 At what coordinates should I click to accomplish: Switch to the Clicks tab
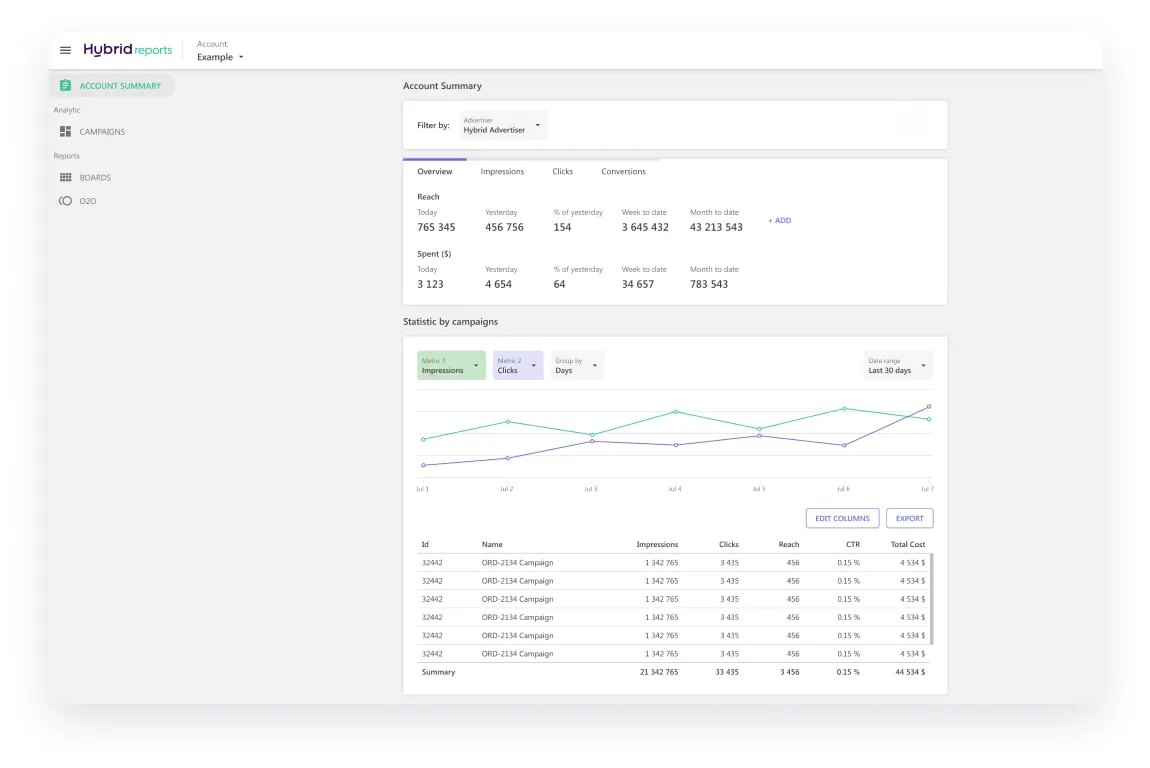click(563, 172)
